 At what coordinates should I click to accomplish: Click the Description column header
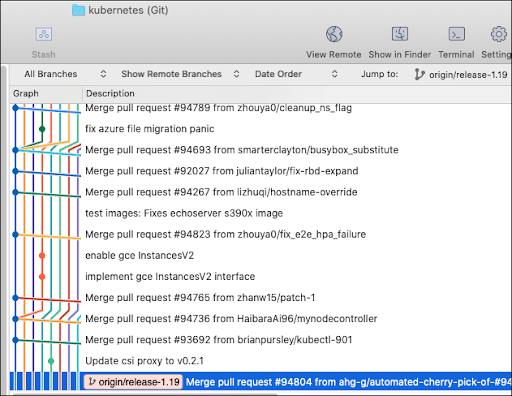pos(110,93)
